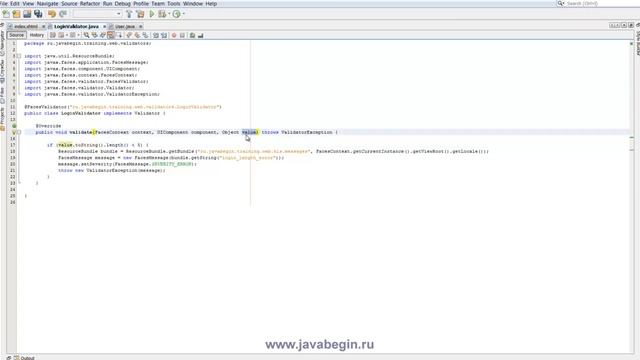Open the Files side panel tab
The image size is (640, 360).
[2, 95]
